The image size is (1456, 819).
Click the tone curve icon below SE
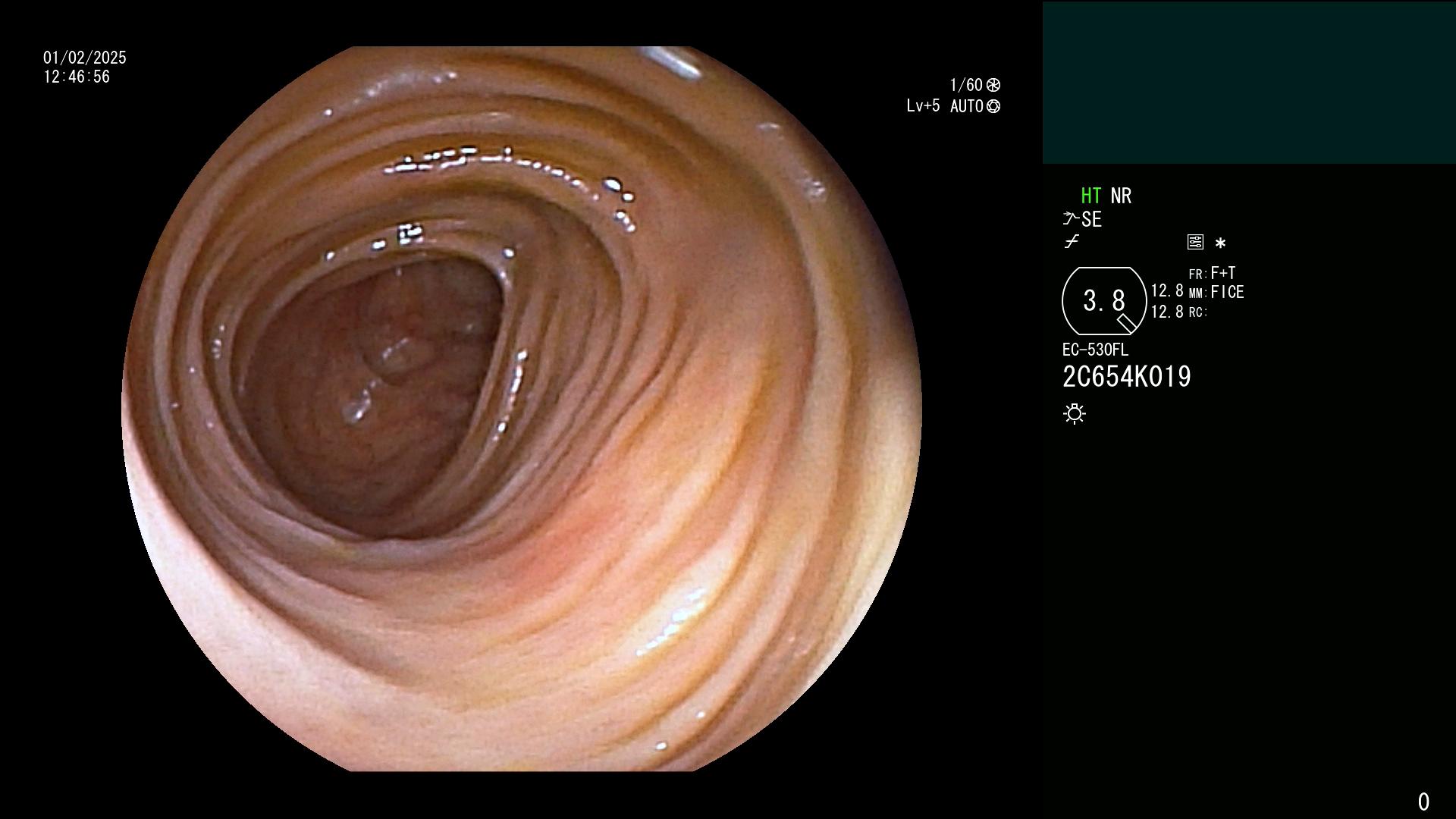[x=1072, y=242]
